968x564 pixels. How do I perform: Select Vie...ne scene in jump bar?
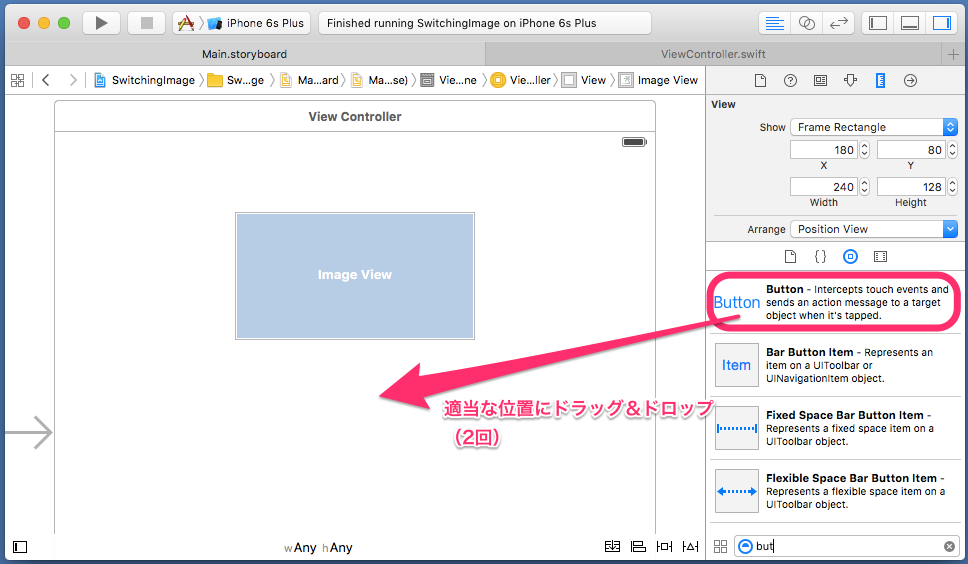[449, 80]
